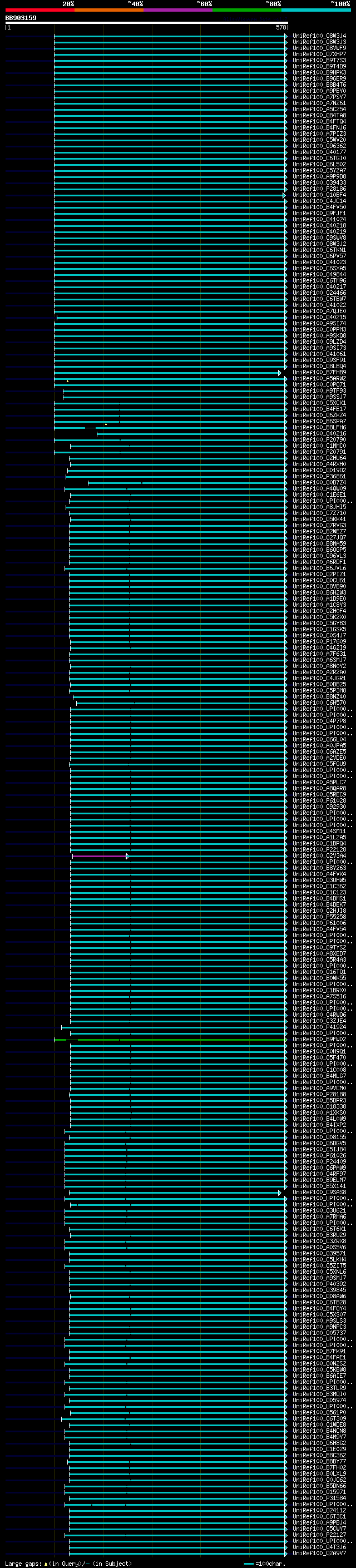Select the UniRef100_P20791 label

(319, 452)
